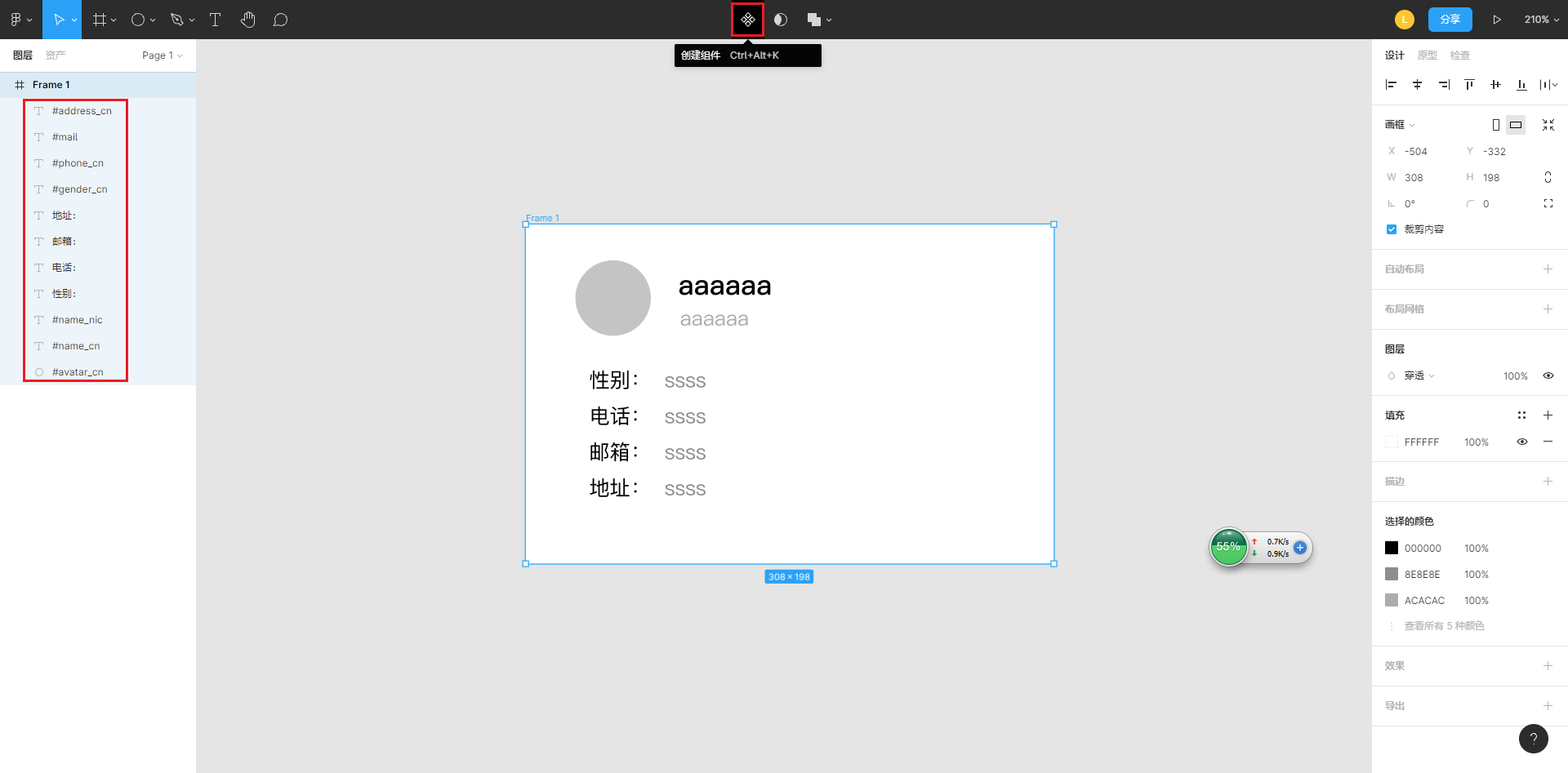This screenshot has height=773, width=1568.
Task: Hide the FFFFFF fill with eye icon
Action: click(x=1522, y=442)
